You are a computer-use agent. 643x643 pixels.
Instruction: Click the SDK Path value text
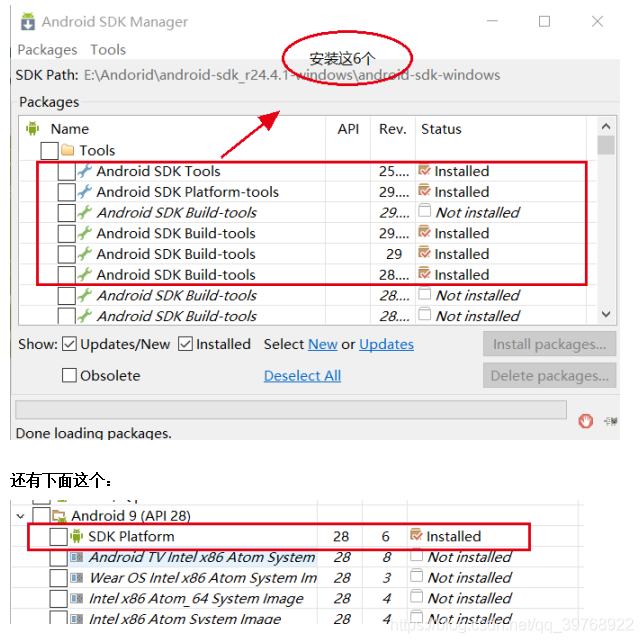click(x=292, y=75)
